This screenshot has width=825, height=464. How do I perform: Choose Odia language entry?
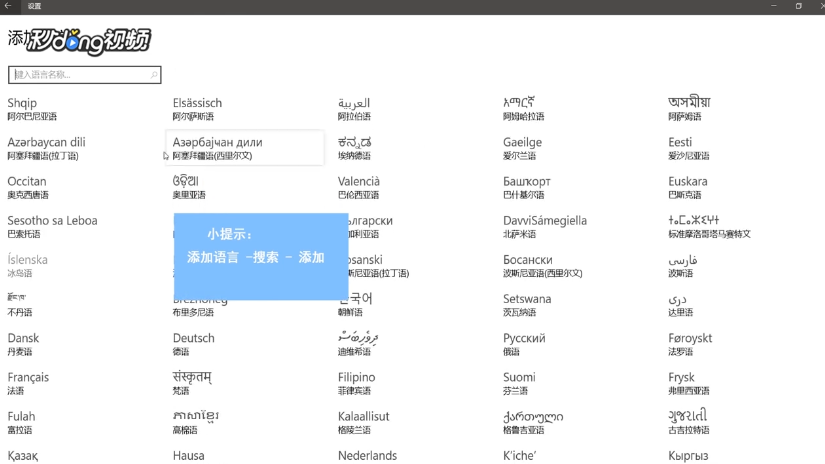[189, 187]
